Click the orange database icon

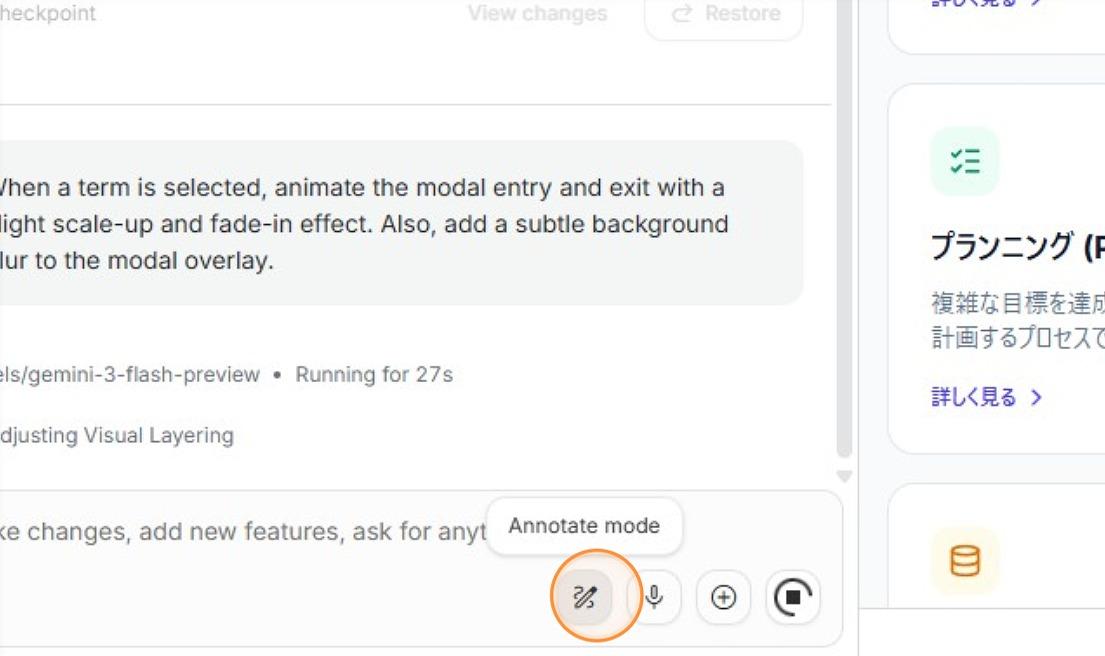tap(964, 561)
